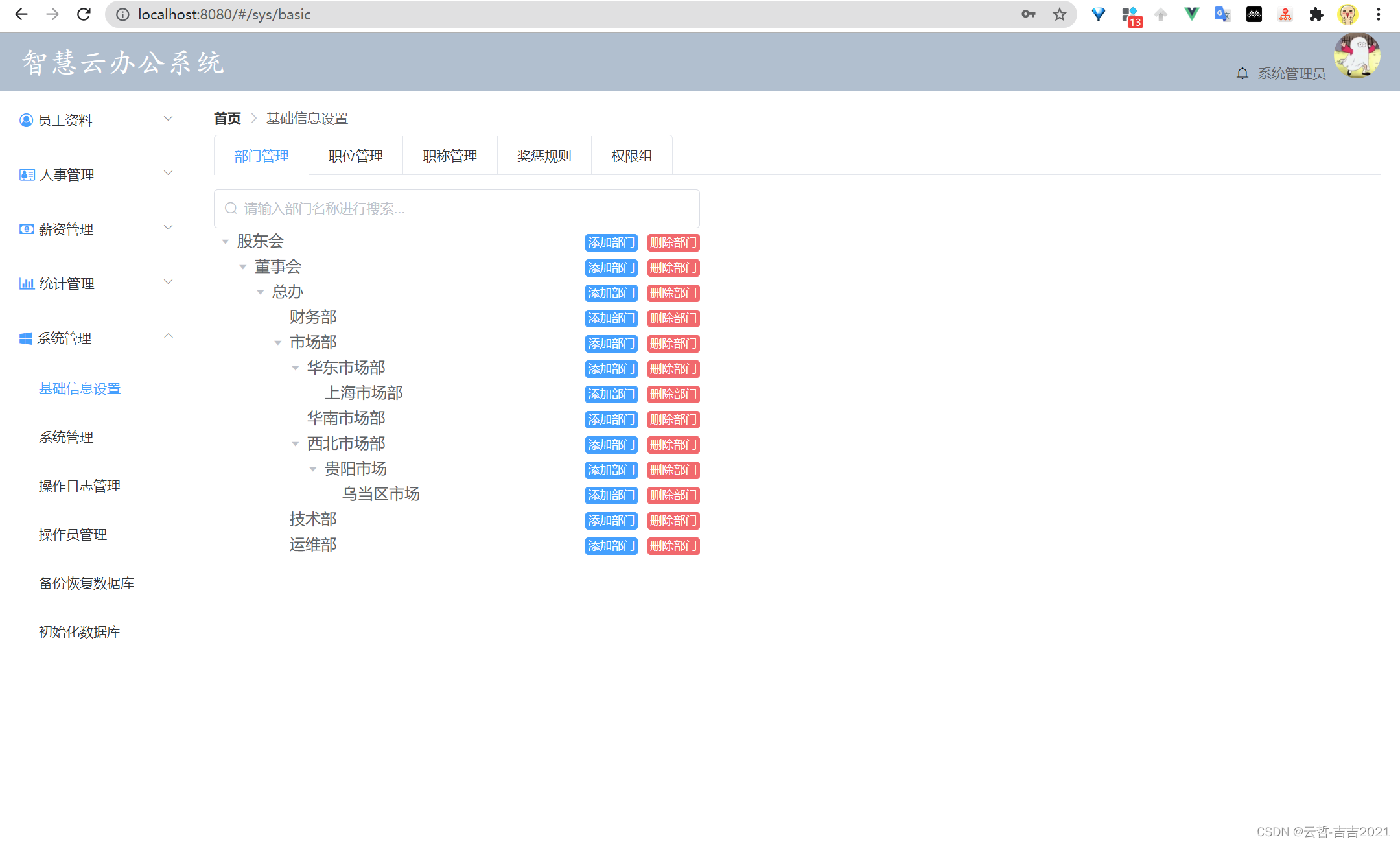This screenshot has height=844, width=1400.
Task: Click the saved password key icon
Action: tap(1028, 14)
